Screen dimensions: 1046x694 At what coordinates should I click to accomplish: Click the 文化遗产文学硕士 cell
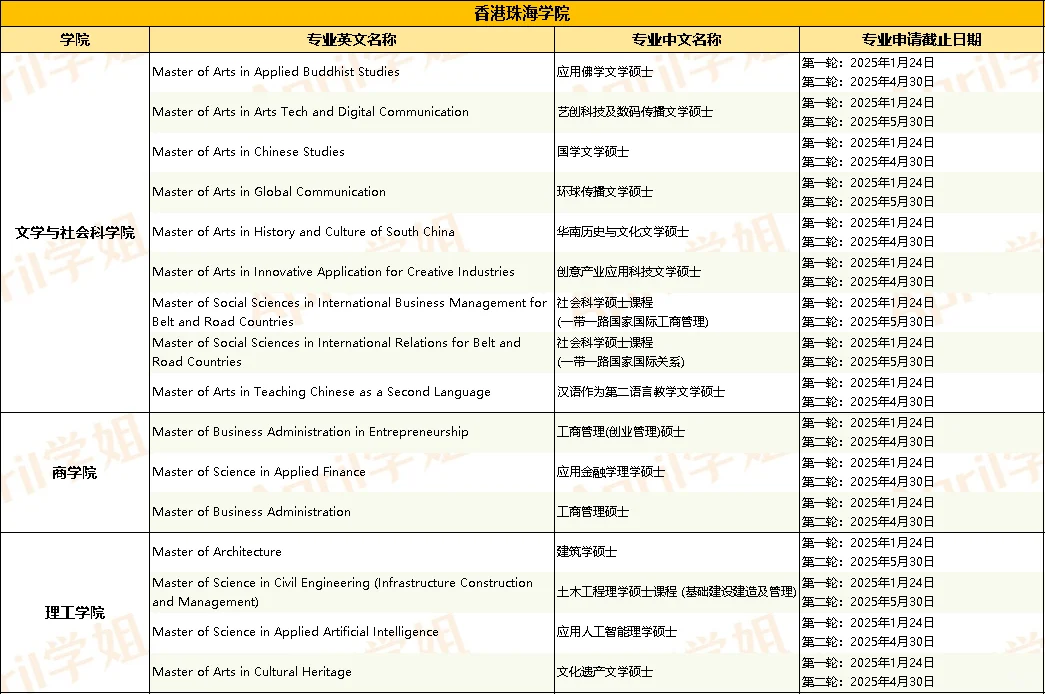[676, 673]
